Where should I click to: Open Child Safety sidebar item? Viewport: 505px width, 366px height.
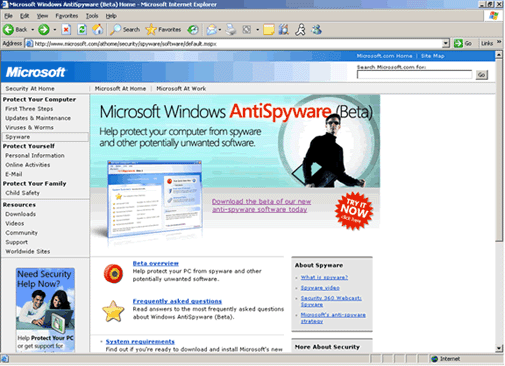click(x=22, y=193)
